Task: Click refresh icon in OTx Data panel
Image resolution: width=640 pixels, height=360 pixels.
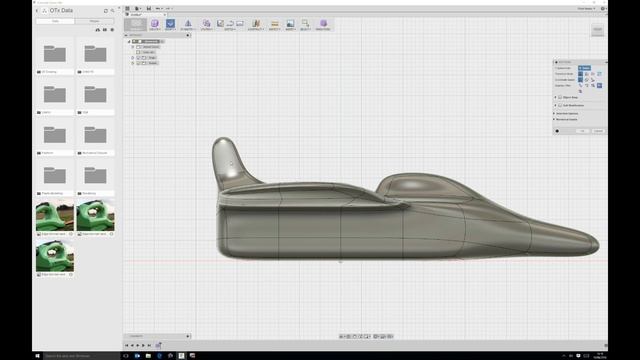Action: click(106, 11)
